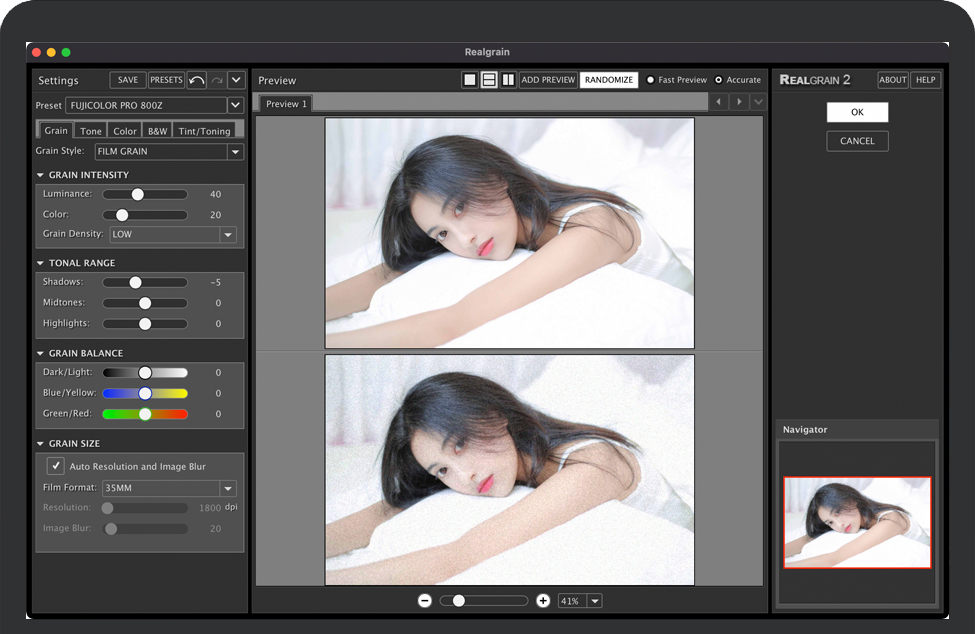
Task: Select the Fast Preview radio option
Action: point(651,80)
